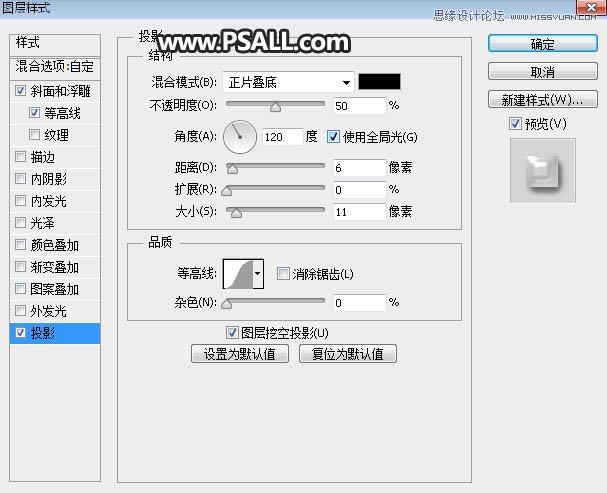Screen dimensions: 607x493
Task: Focus the opacity field showing 50
Action: (360, 106)
